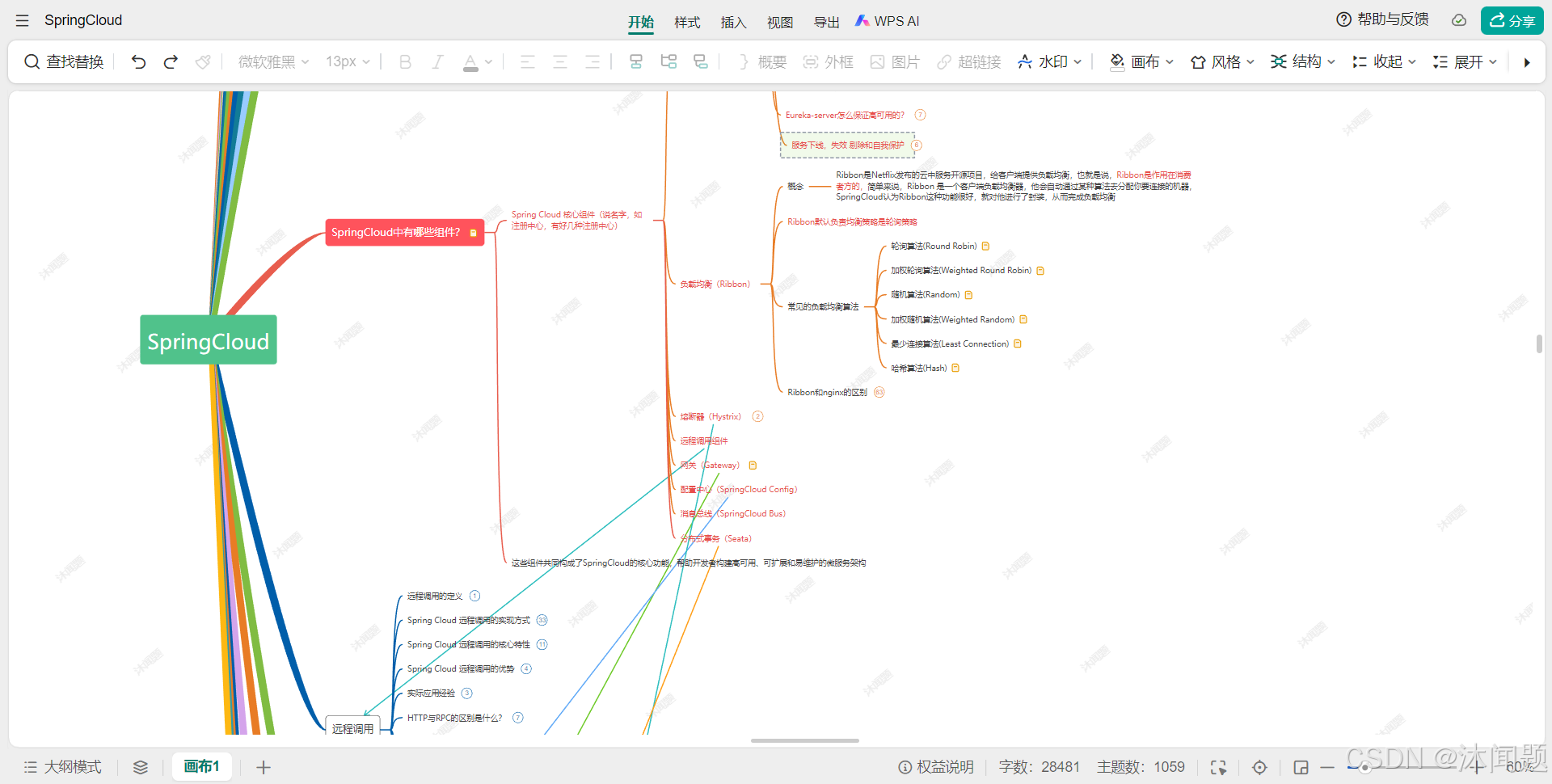The height and width of the screenshot is (784, 1552).
Task: Select the SpringCloud root node
Action: [209, 340]
